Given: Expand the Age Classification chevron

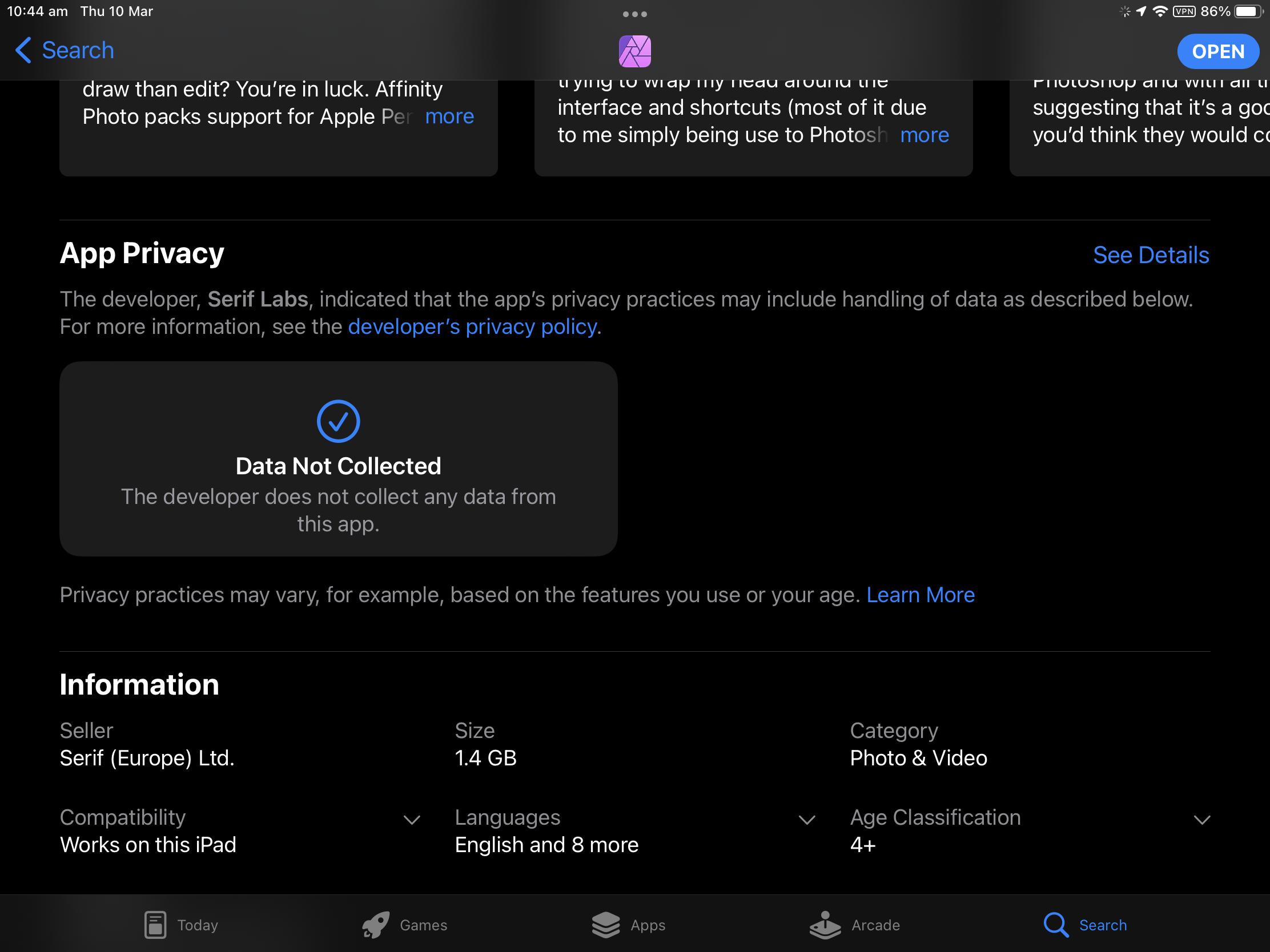Looking at the screenshot, I should [x=1201, y=820].
